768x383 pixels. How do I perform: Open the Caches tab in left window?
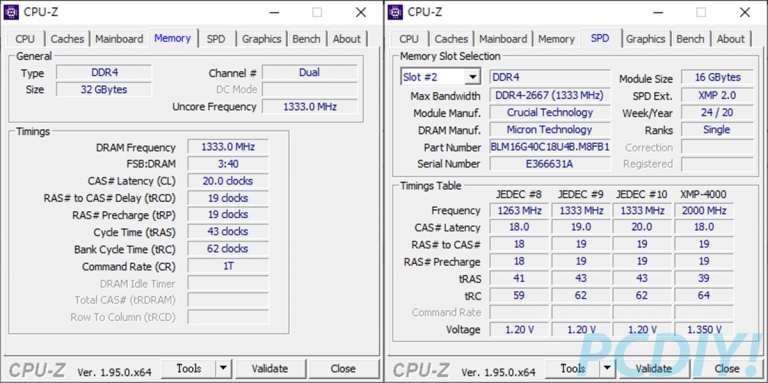point(67,39)
